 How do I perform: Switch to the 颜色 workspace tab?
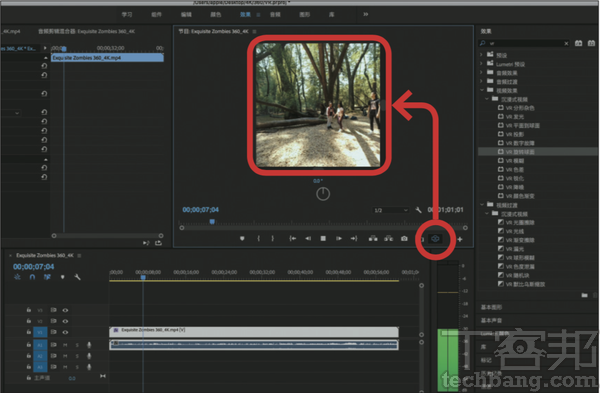pos(215,15)
